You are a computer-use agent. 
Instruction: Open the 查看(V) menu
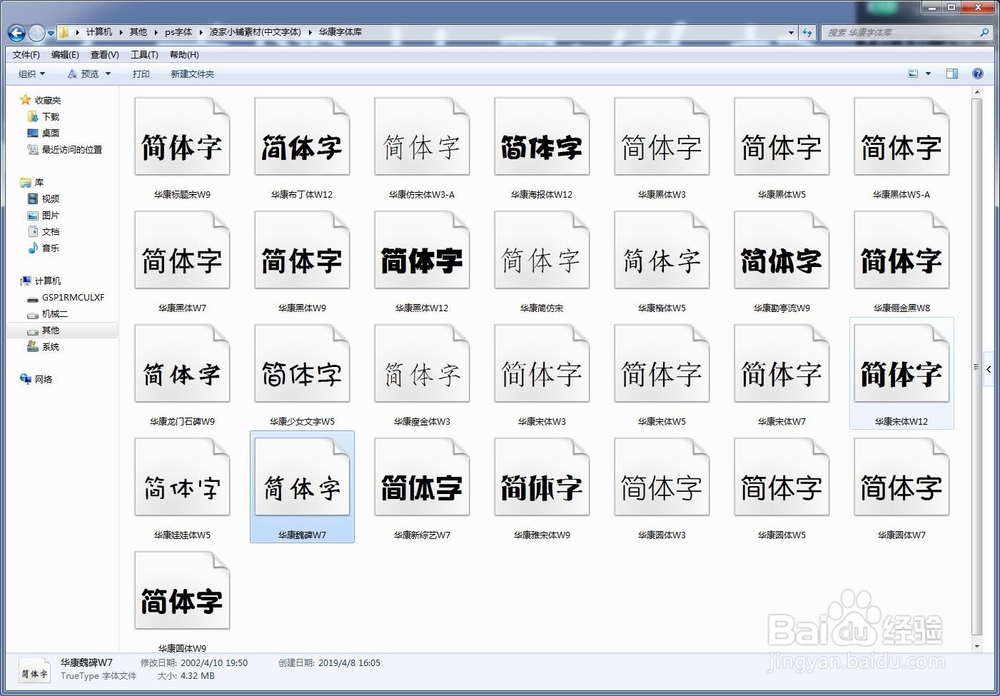105,55
